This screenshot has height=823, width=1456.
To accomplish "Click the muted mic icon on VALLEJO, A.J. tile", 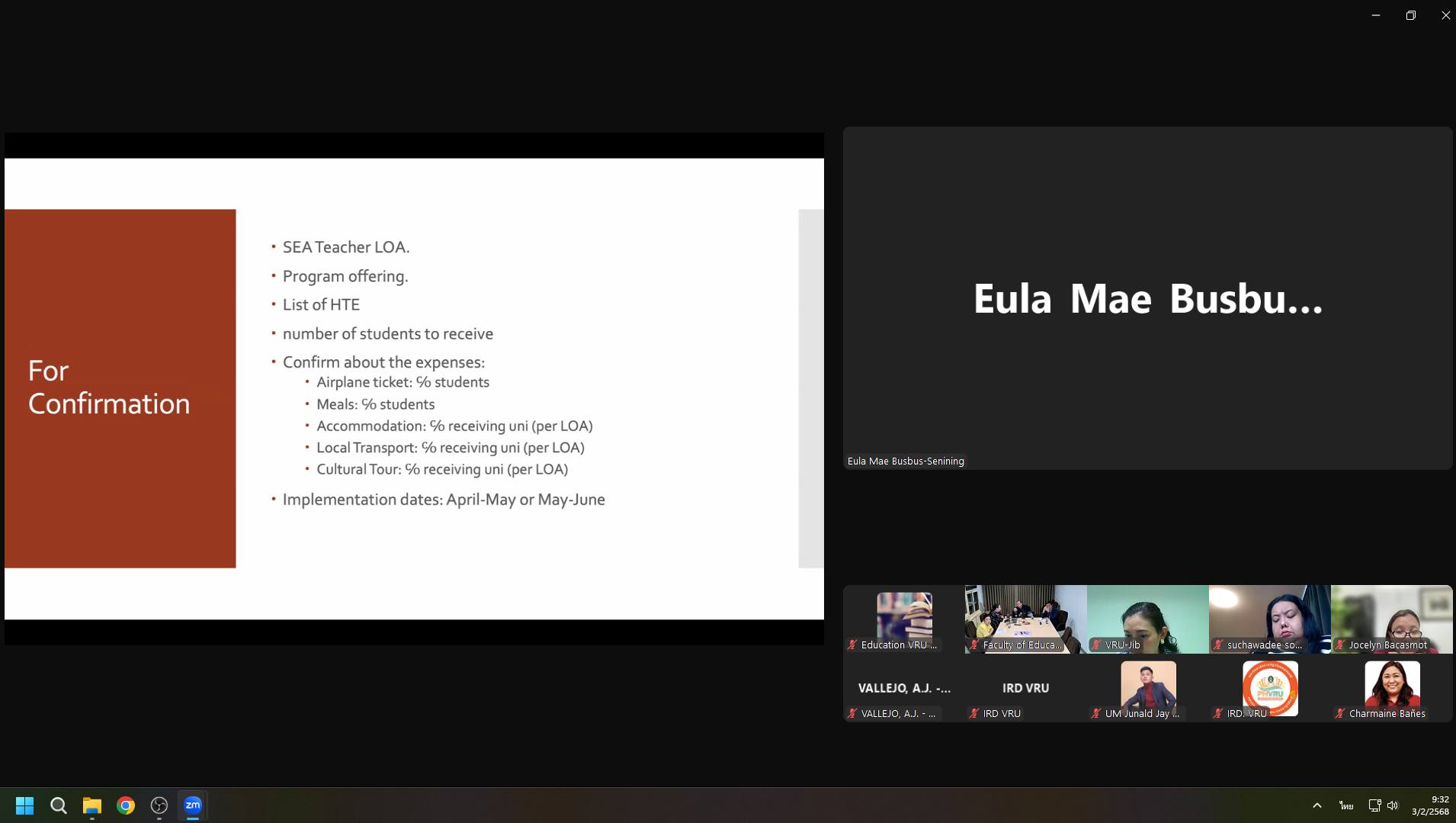I will [x=853, y=714].
